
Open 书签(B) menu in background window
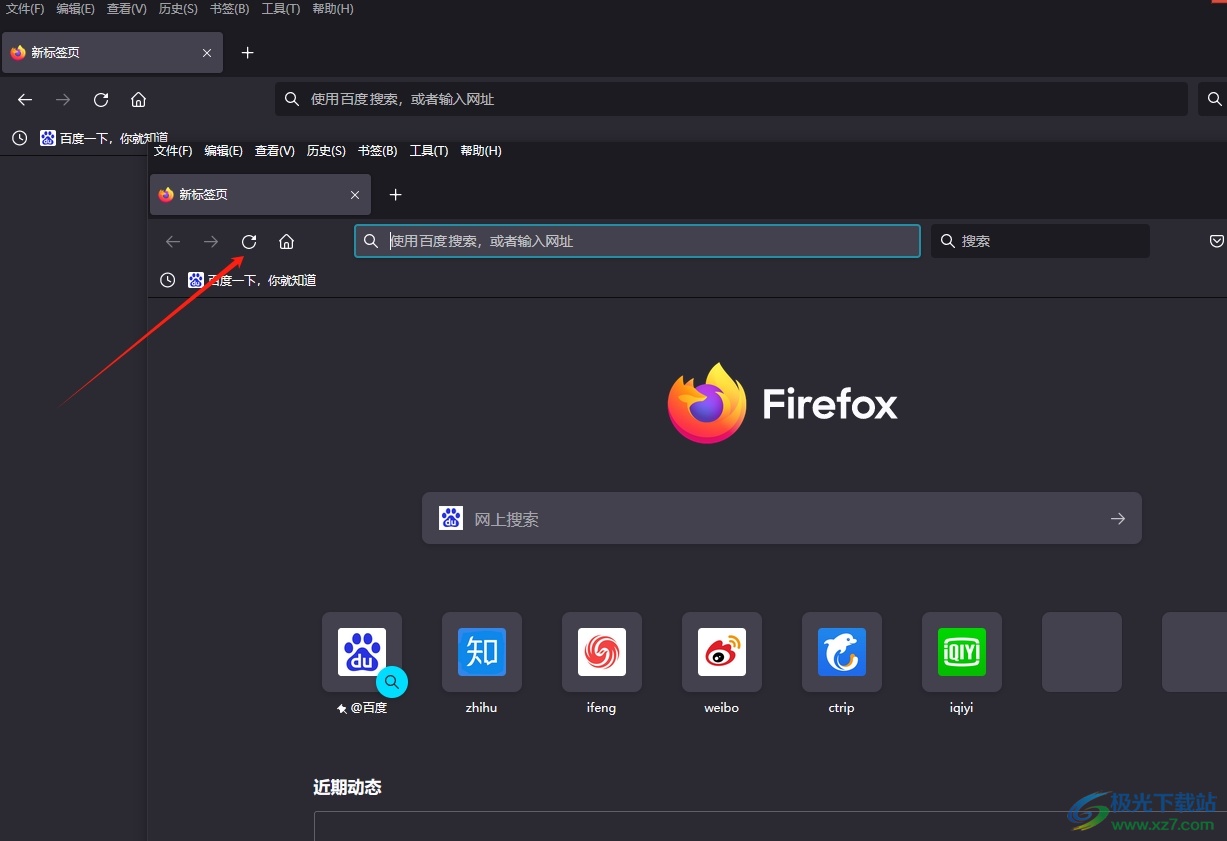230,9
